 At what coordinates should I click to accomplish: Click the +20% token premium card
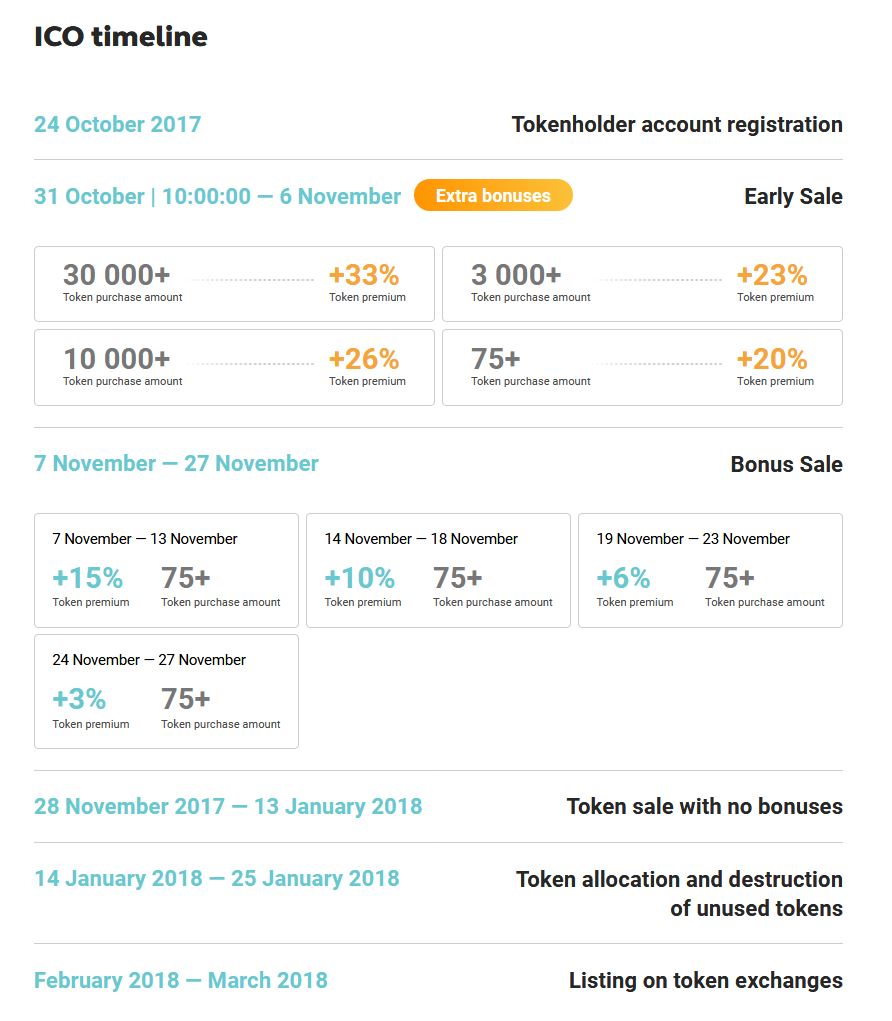[642, 368]
